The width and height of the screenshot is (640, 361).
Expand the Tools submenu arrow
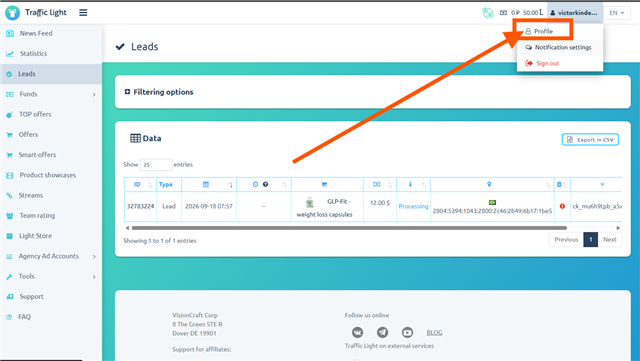pos(94,276)
